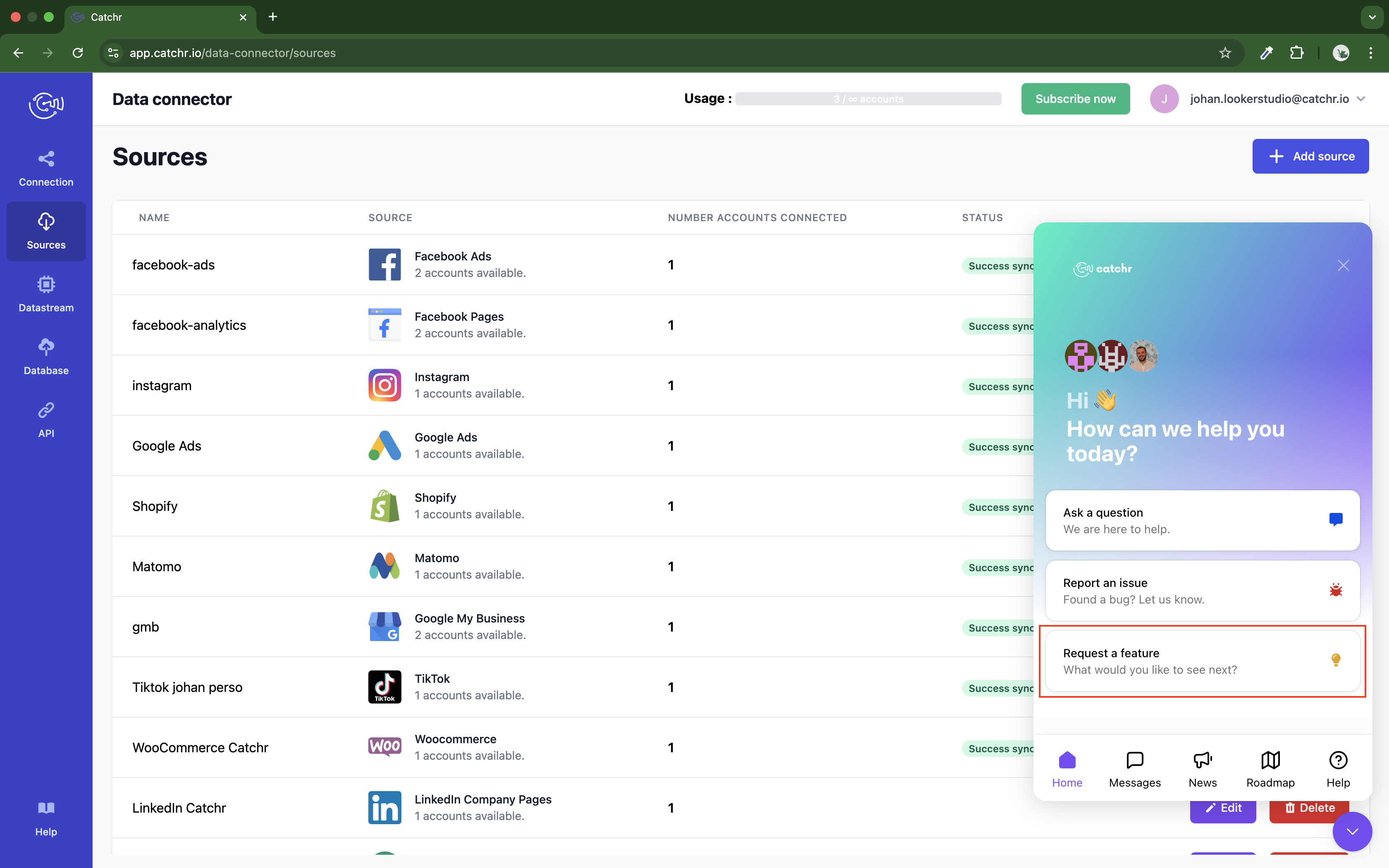The image size is (1389, 868).
Task: Click NUMBER ACCOUNTS CONNECTED column header
Action: pyautogui.click(x=757, y=217)
